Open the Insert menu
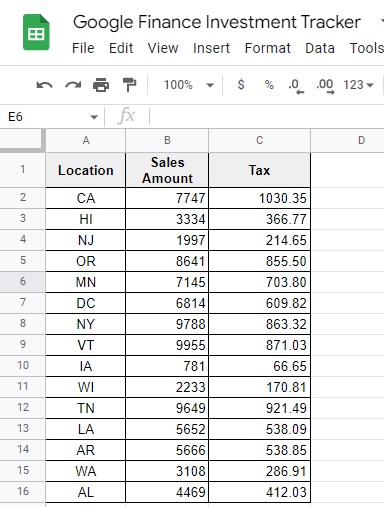 click(x=211, y=48)
